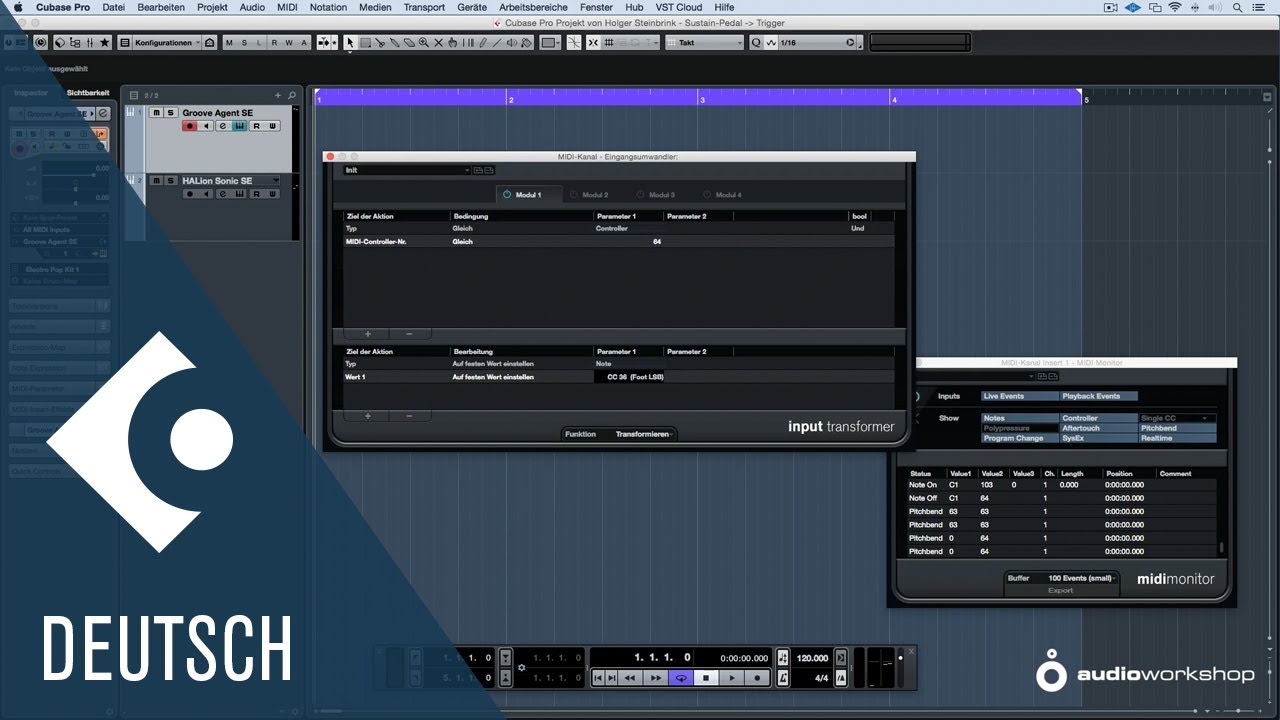Add a condition row with plus button
Viewport: 1280px width, 720px height.
tap(367, 334)
